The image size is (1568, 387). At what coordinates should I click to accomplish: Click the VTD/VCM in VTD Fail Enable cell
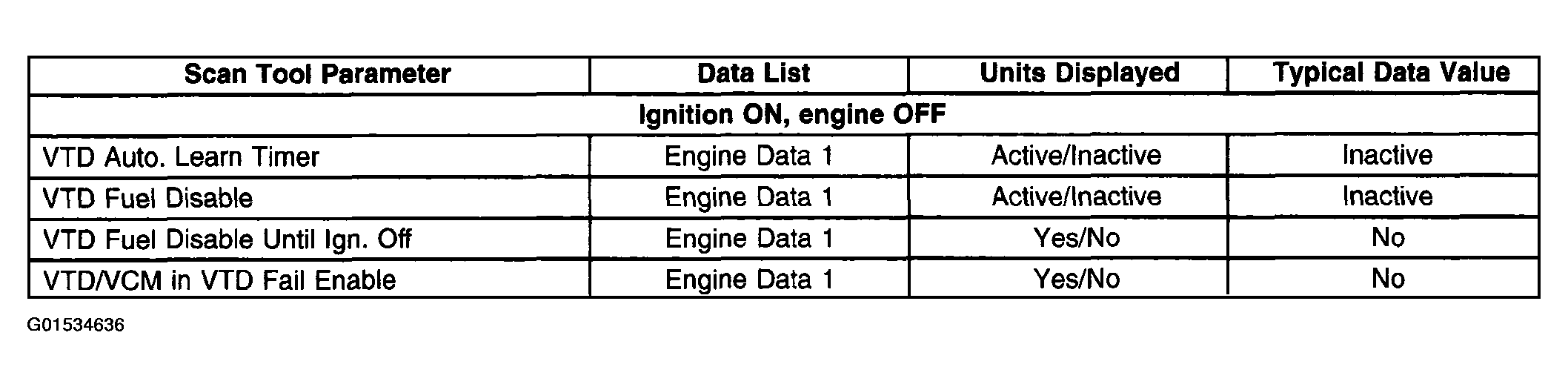pos(219,280)
